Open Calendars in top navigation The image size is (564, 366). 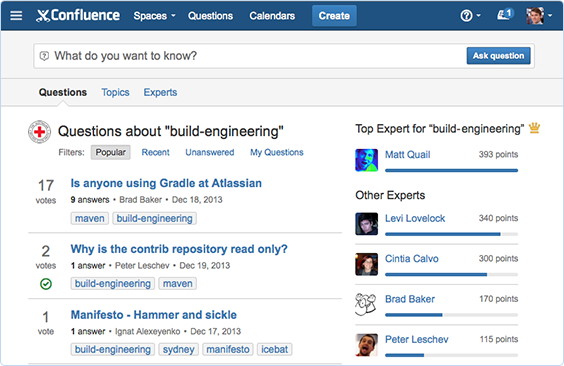point(272,16)
